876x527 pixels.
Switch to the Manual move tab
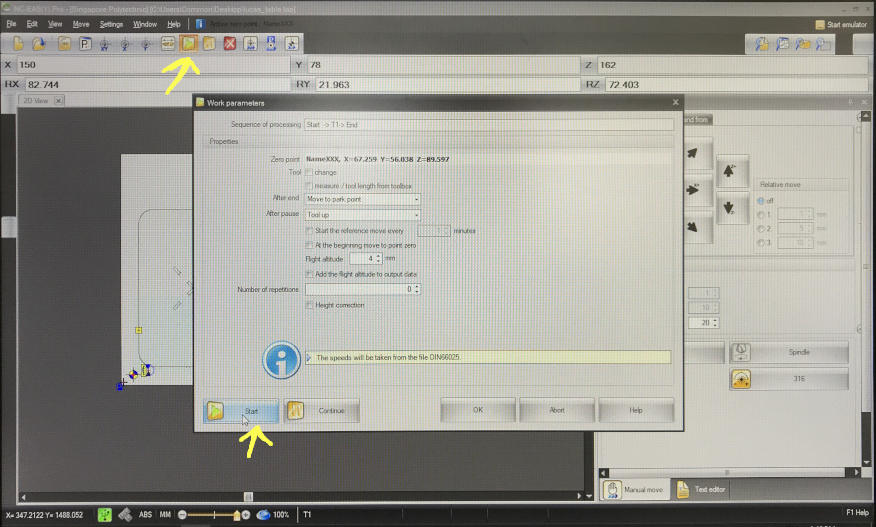tap(635, 490)
